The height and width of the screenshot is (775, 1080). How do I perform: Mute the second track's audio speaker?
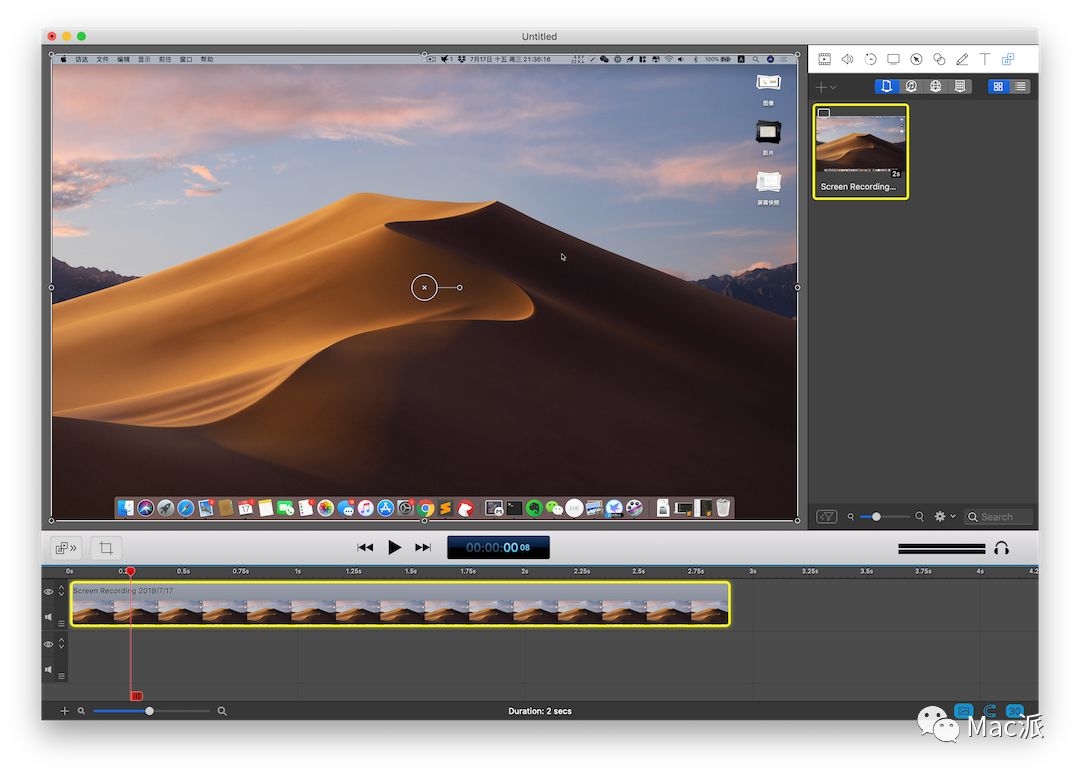48,670
